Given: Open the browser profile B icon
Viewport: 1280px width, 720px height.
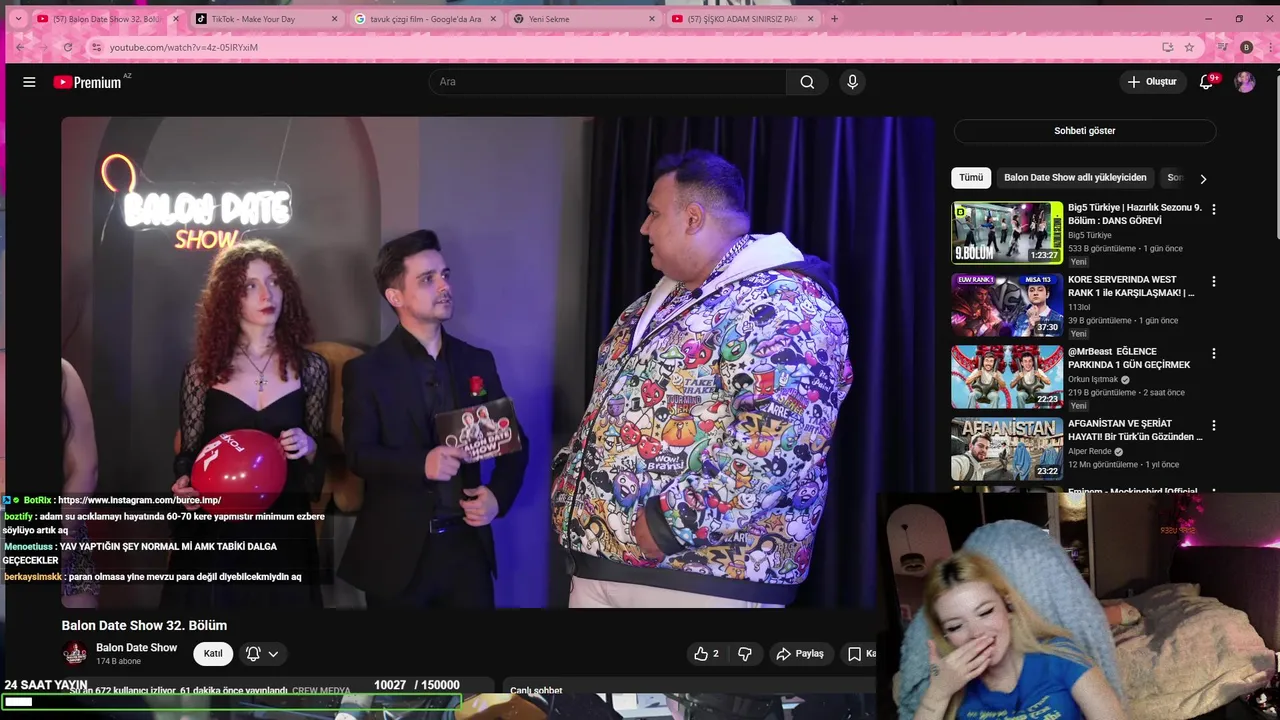Looking at the screenshot, I should 1246,47.
